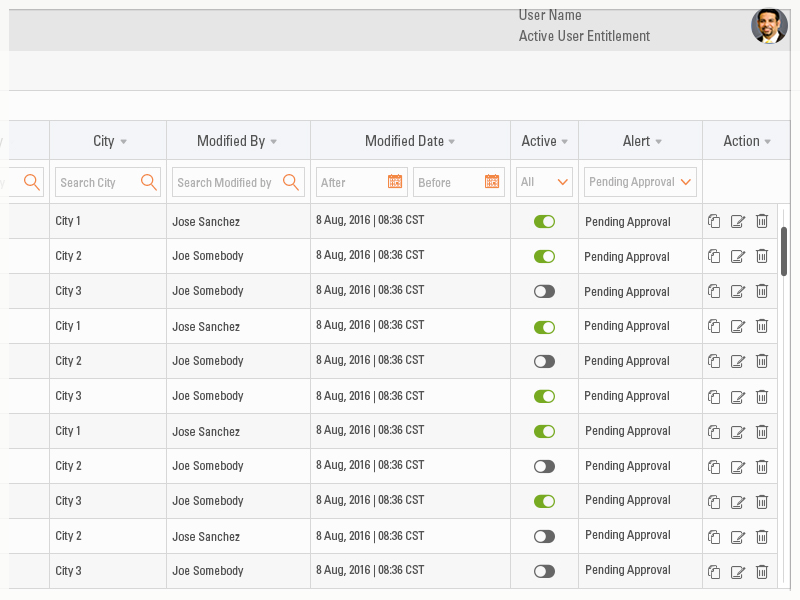This screenshot has width=800, height=600.
Task: Delete the third row, City 3 Joe Somebody
Action: [x=762, y=291]
